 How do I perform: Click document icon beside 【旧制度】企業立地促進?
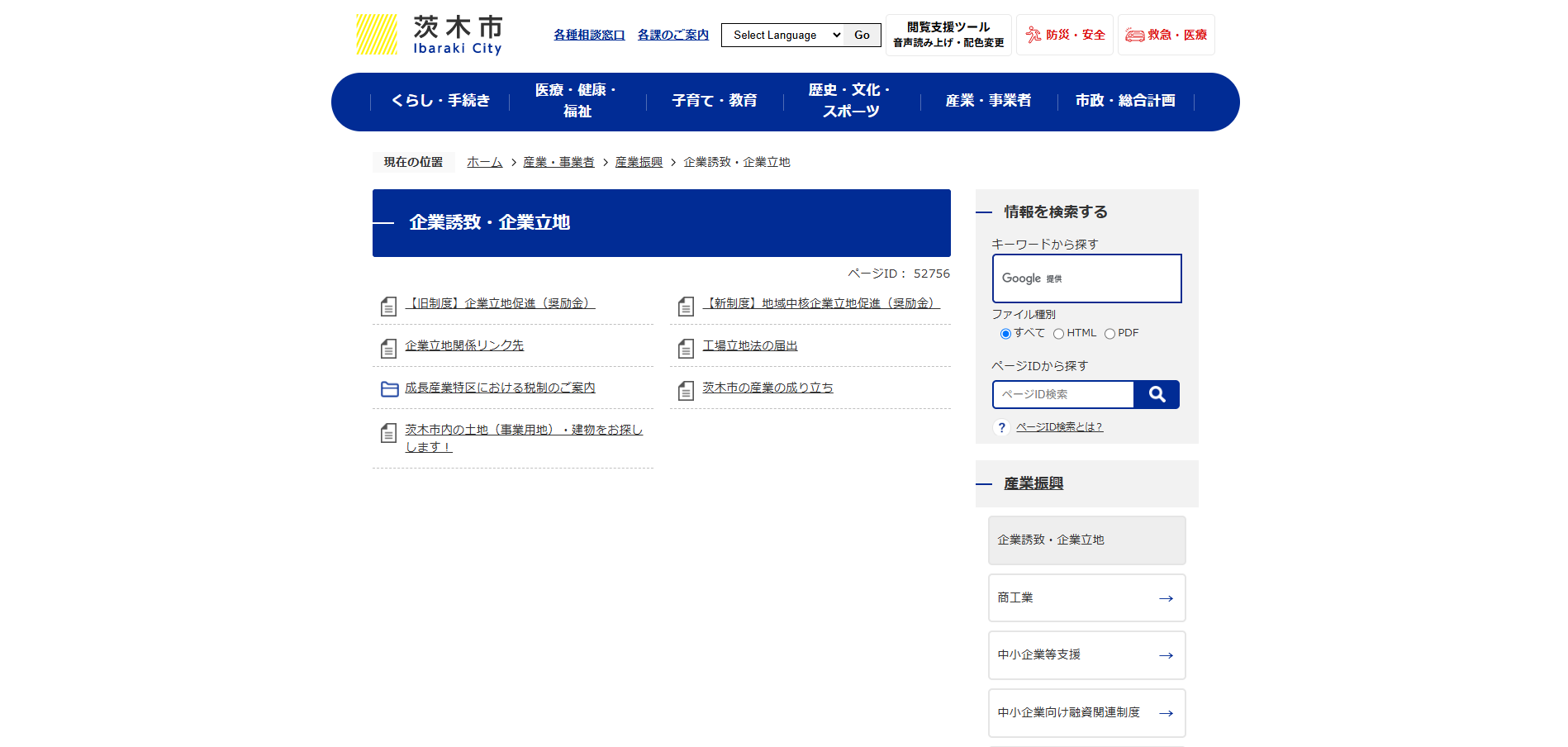388,307
